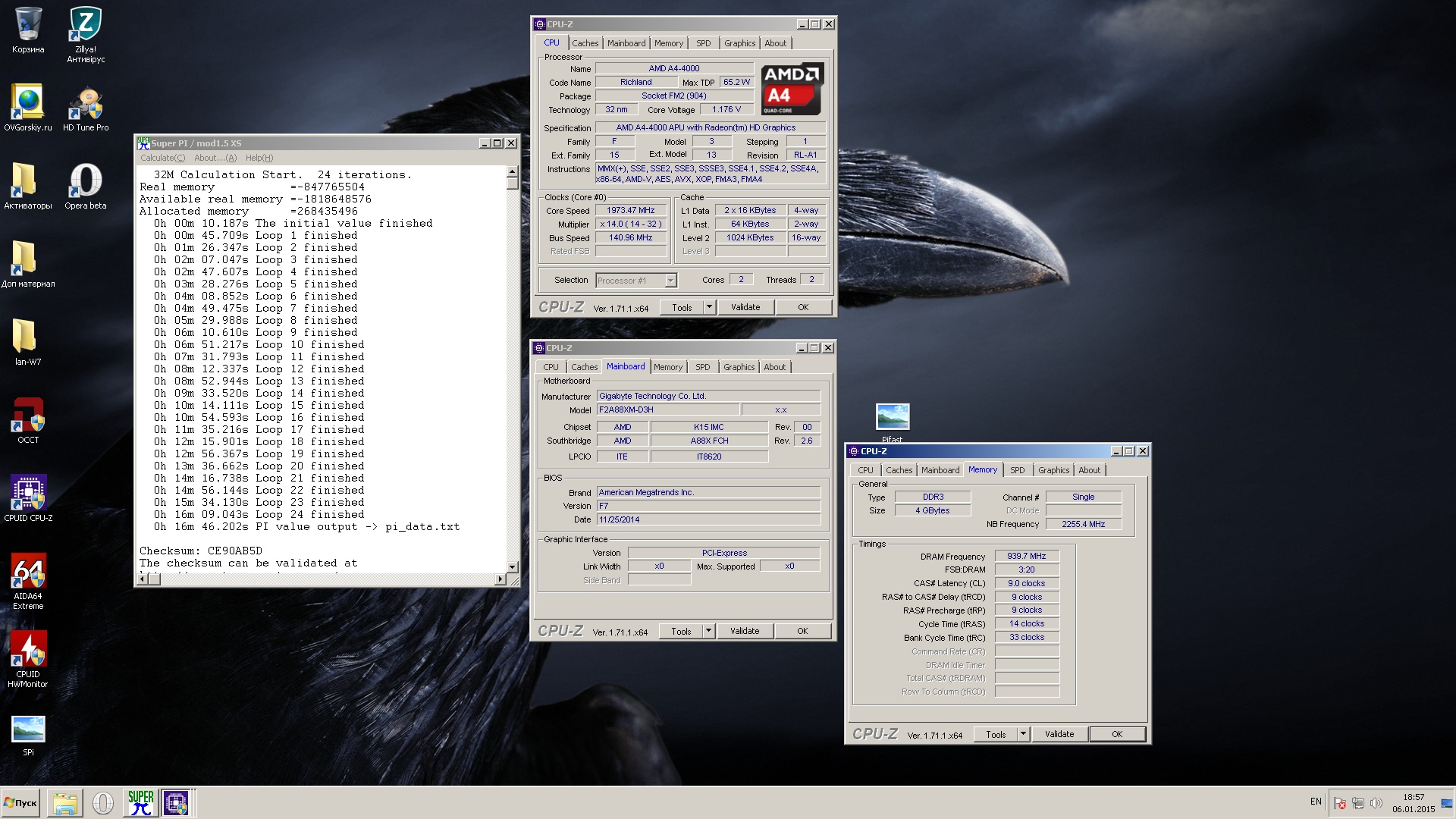
Task: Open the Доп материал folder icon
Action: point(28,264)
